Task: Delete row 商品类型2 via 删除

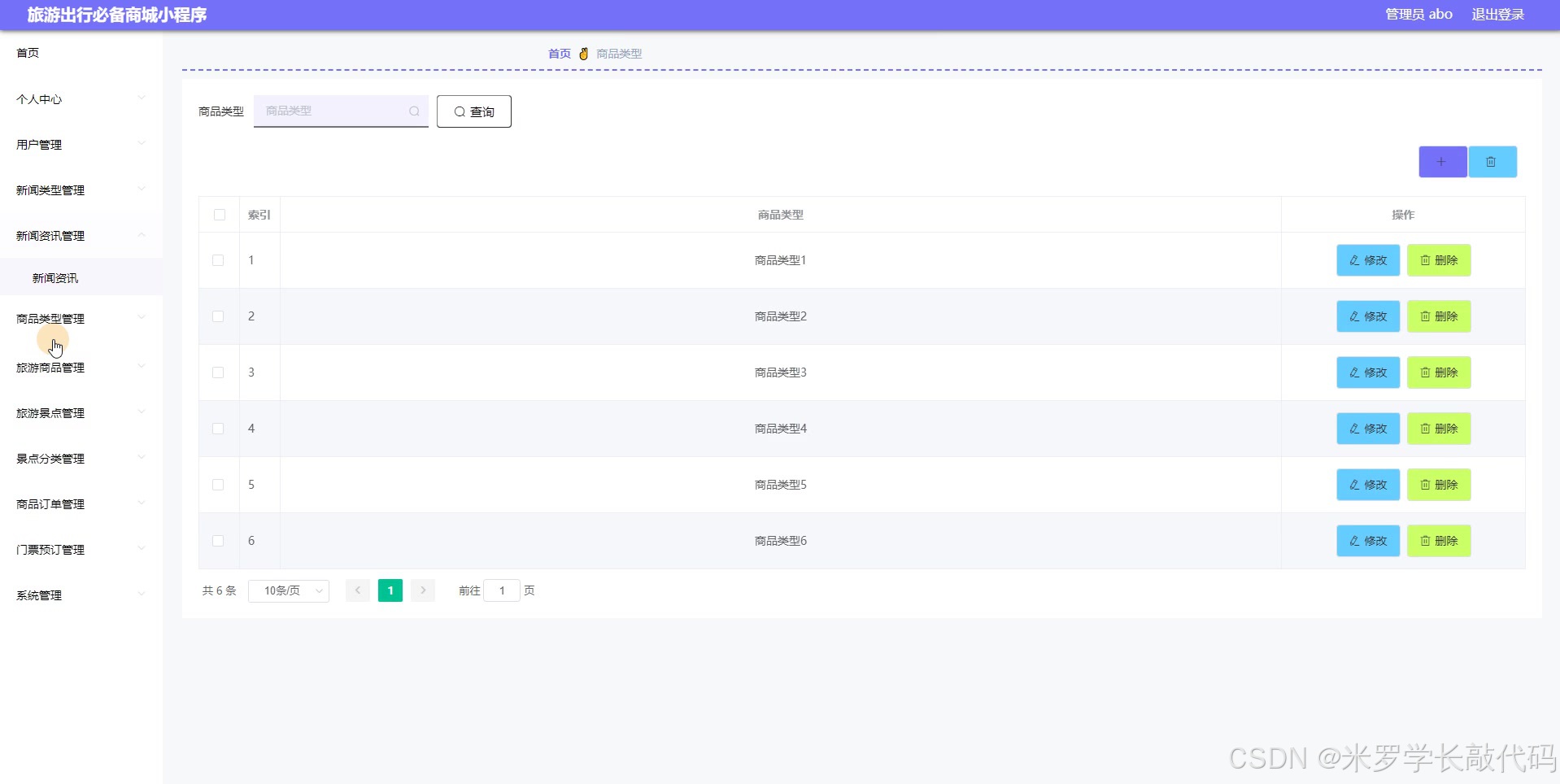Action: 1439,316
